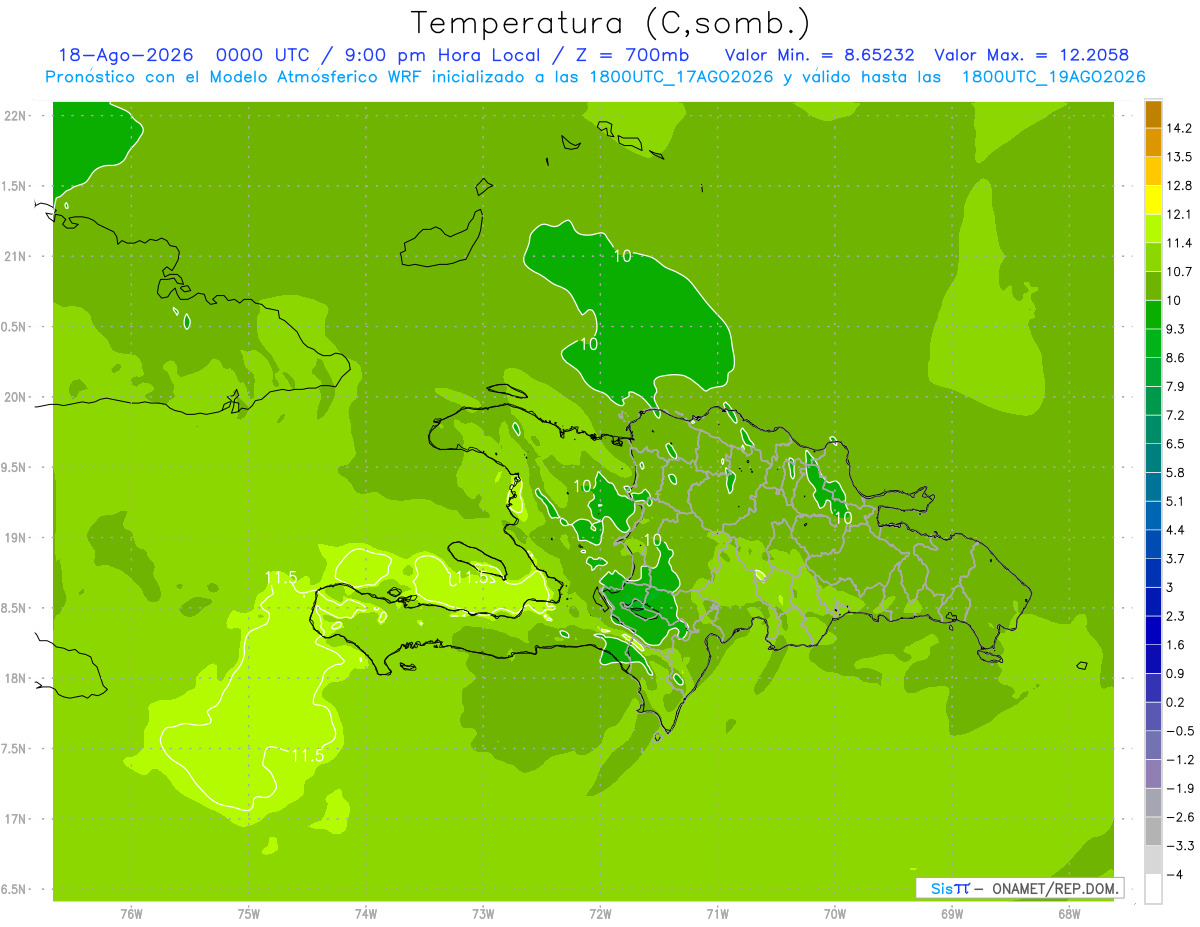The height and width of the screenshot is (927, 1200).
Task: Click the -0.5 color scale value
Action: click(1180, 731)
